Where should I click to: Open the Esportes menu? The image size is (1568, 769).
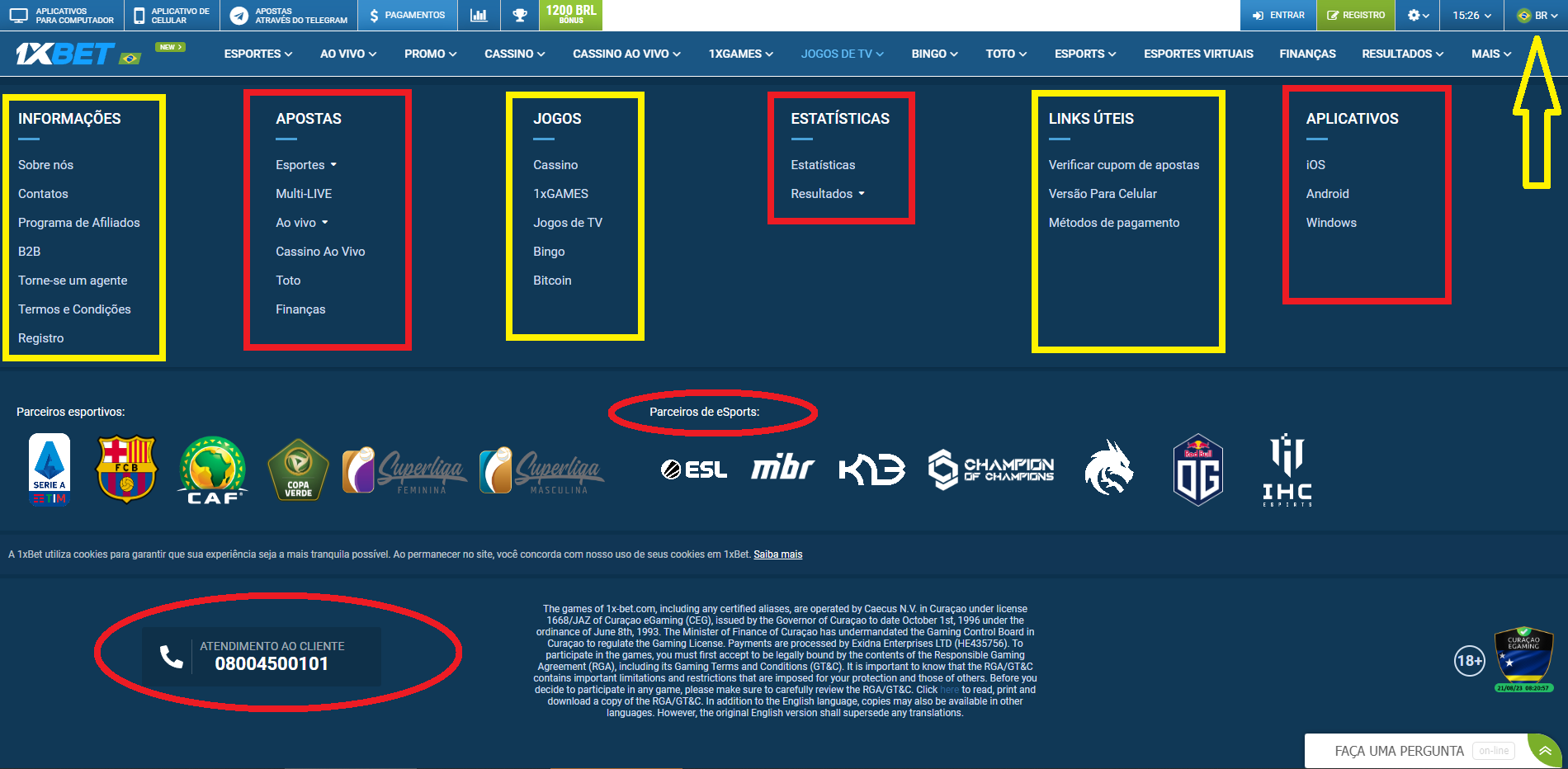coord(258,54)
